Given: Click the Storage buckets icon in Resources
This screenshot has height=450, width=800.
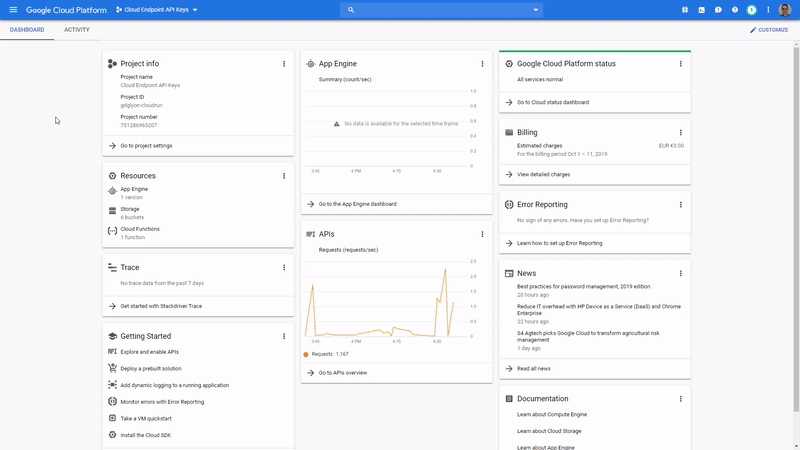Looking at the screenshot, I should (112, 211).
